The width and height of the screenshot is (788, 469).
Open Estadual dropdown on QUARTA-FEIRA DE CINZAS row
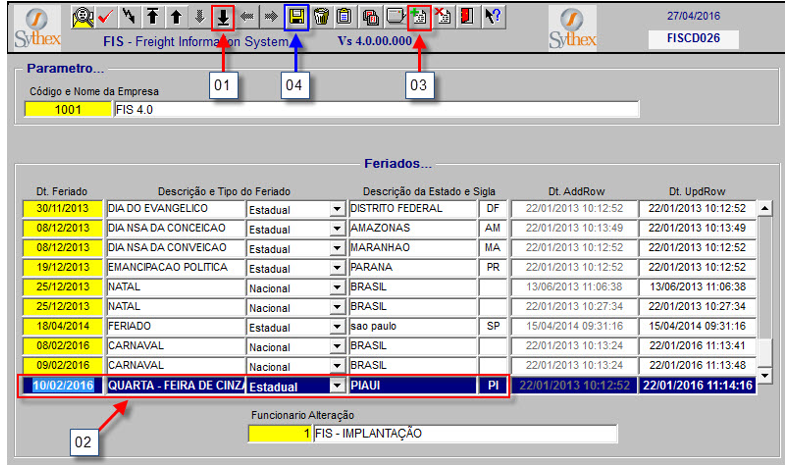pyautogui.click(x=336, y=386)
